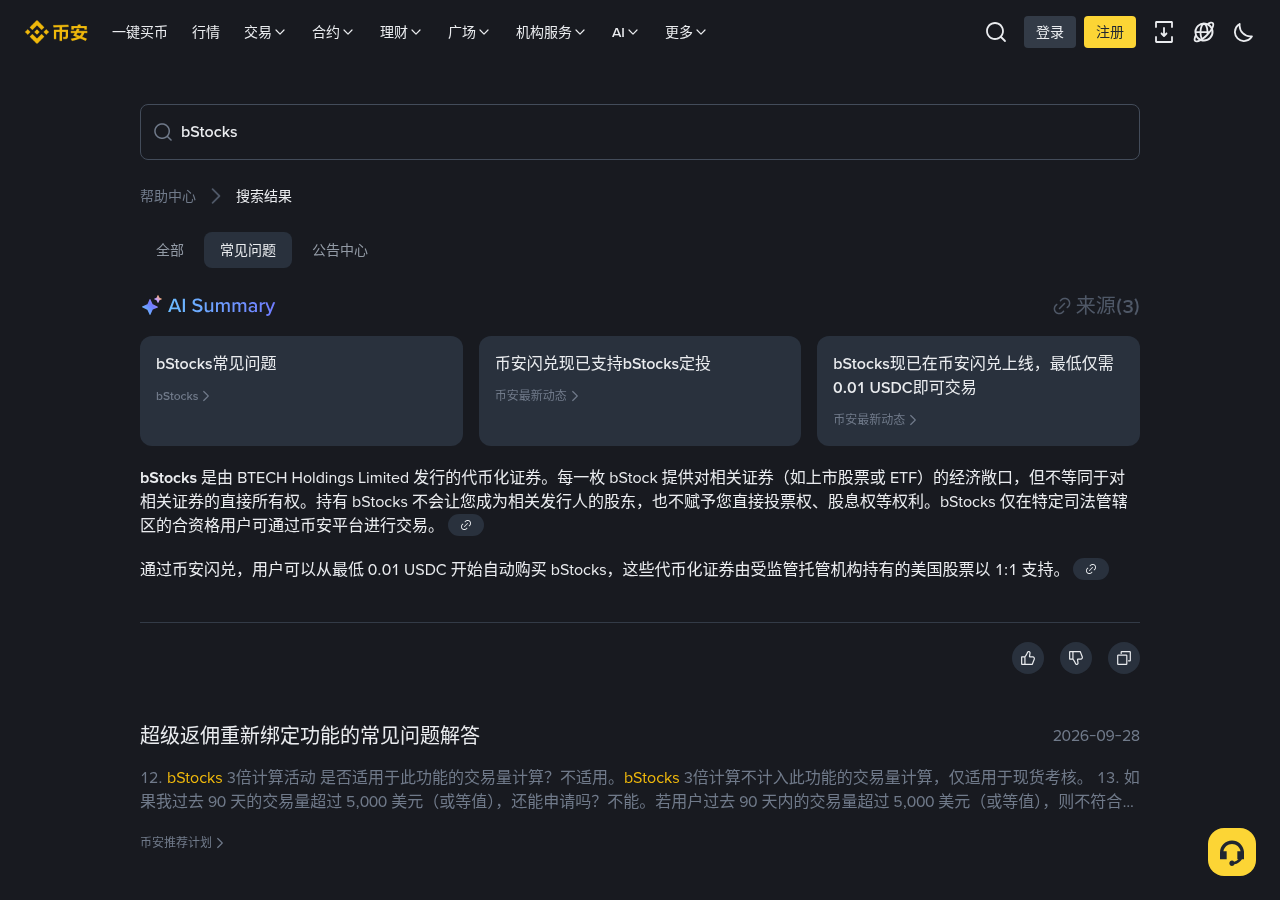Click the AI Summary sparkle icon
The height and width of the screenshot is (900, 1280).
click(x=151, y=306)
